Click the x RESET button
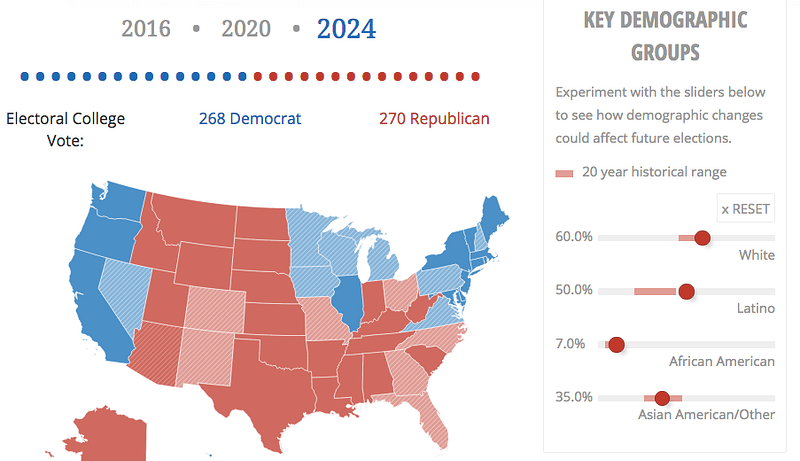Image resolution: width=800 pixels, height=461 pixels. pyautogui.click(x=745, y=209)
